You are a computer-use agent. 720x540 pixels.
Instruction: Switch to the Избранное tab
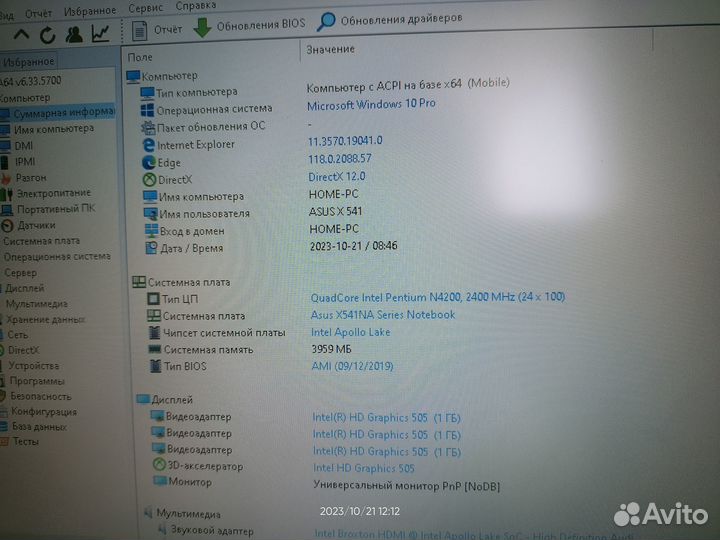coord(31,61)
